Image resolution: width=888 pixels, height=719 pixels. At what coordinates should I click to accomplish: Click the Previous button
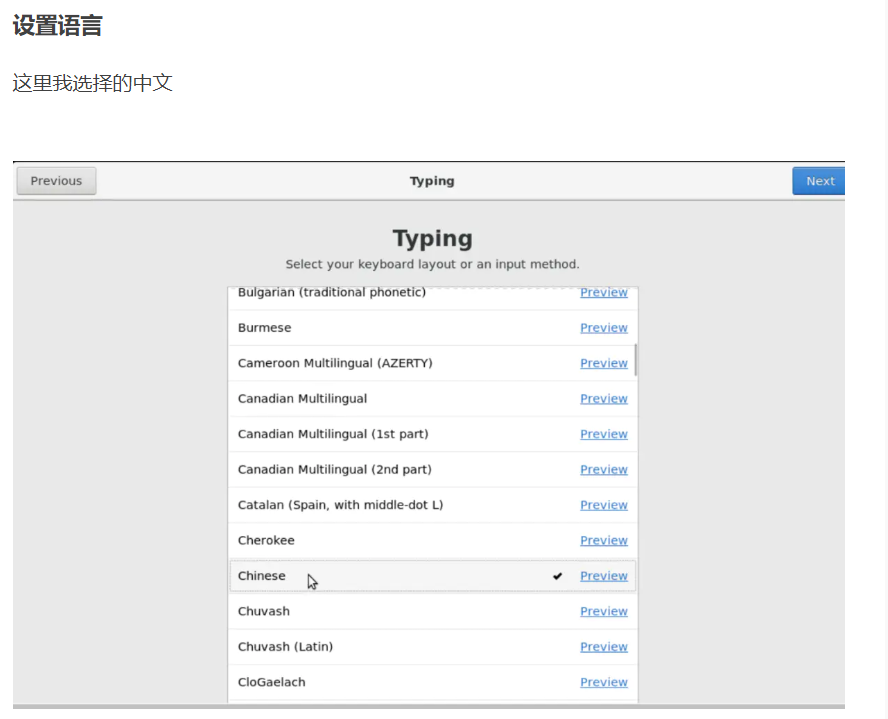pyautogui.click(x=56, y=181)
